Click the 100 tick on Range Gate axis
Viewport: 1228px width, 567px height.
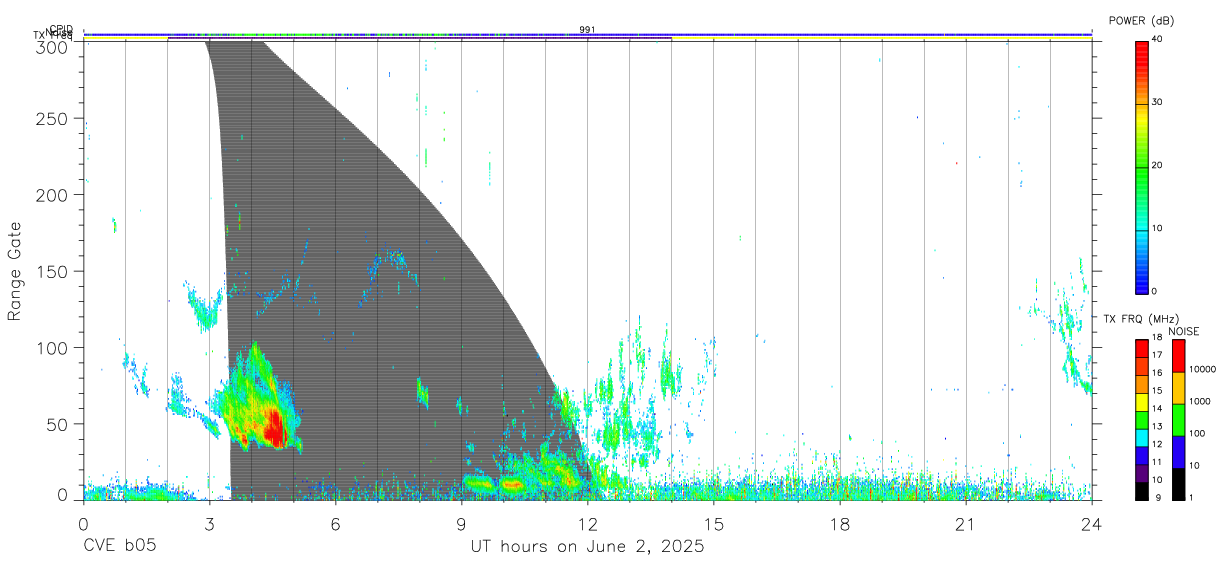point(54,347)
